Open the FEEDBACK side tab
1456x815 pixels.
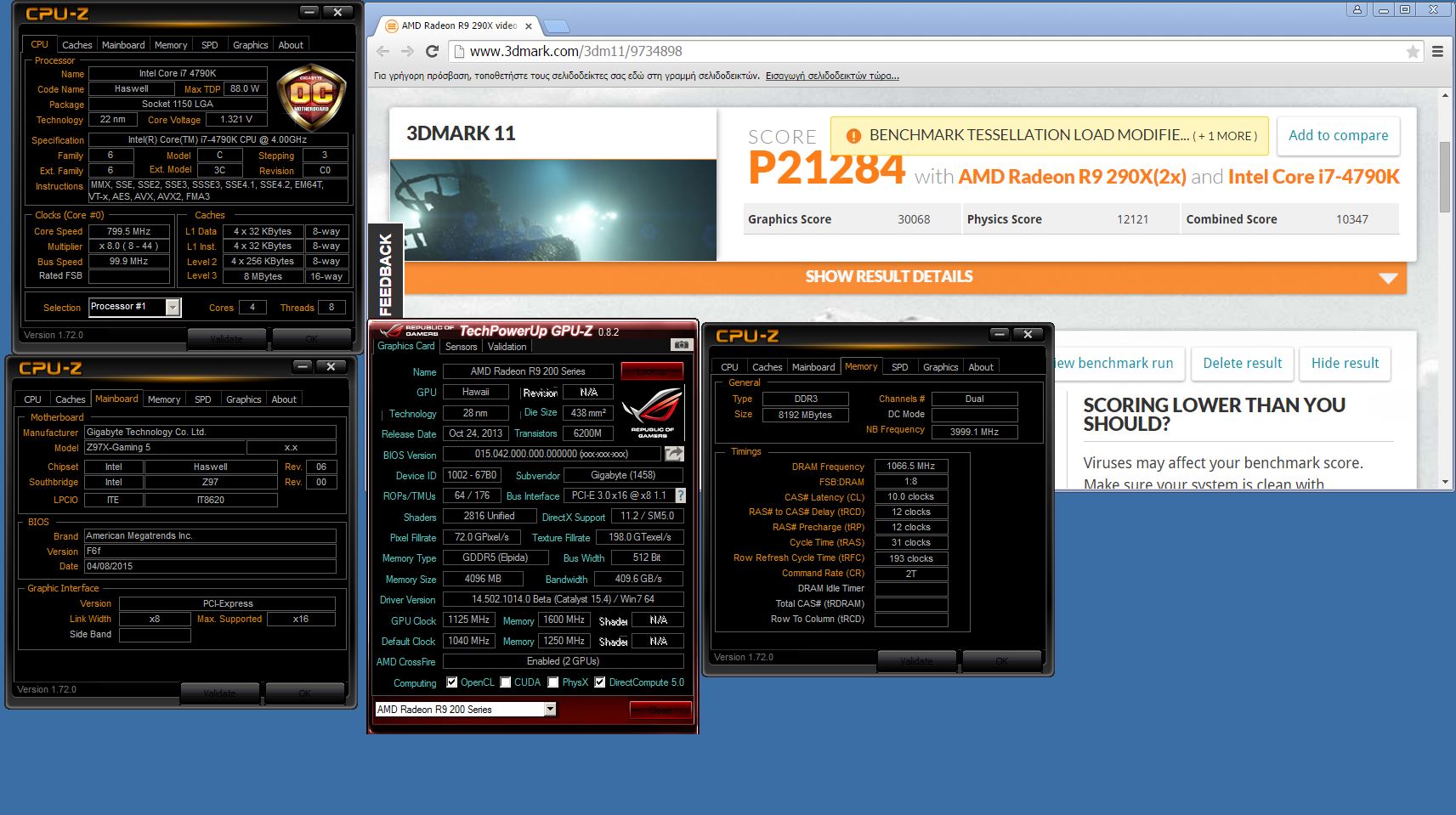(x=385, y=273)
